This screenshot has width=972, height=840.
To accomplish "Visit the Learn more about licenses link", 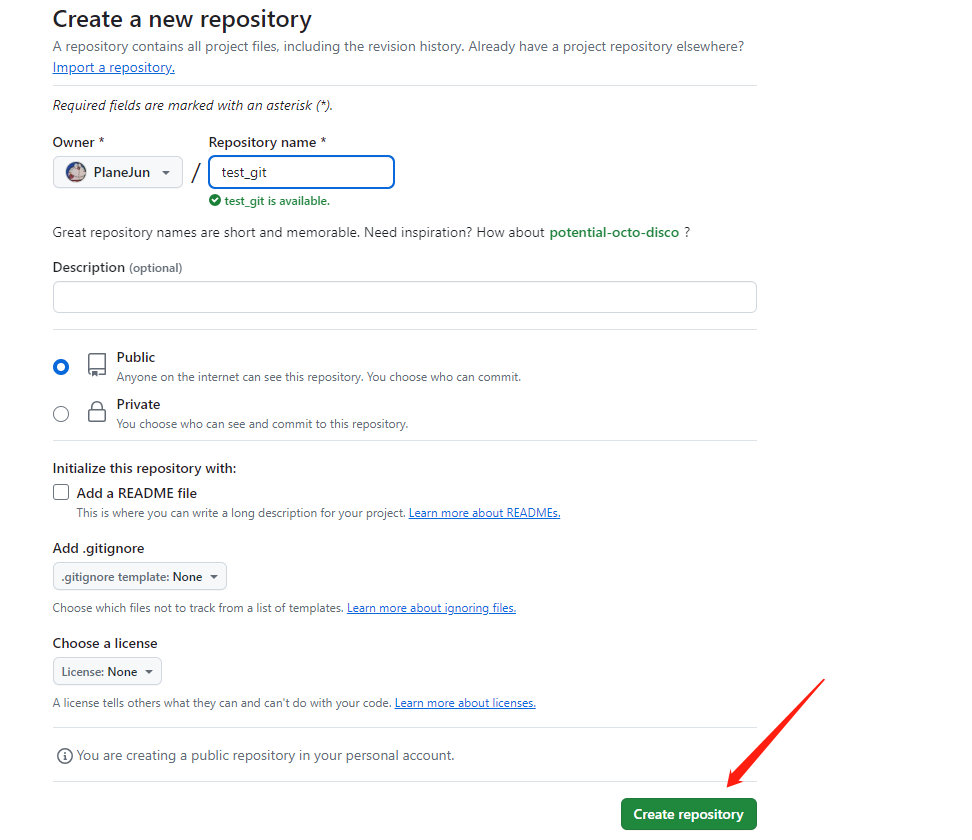I will click(x=465, y=703).
